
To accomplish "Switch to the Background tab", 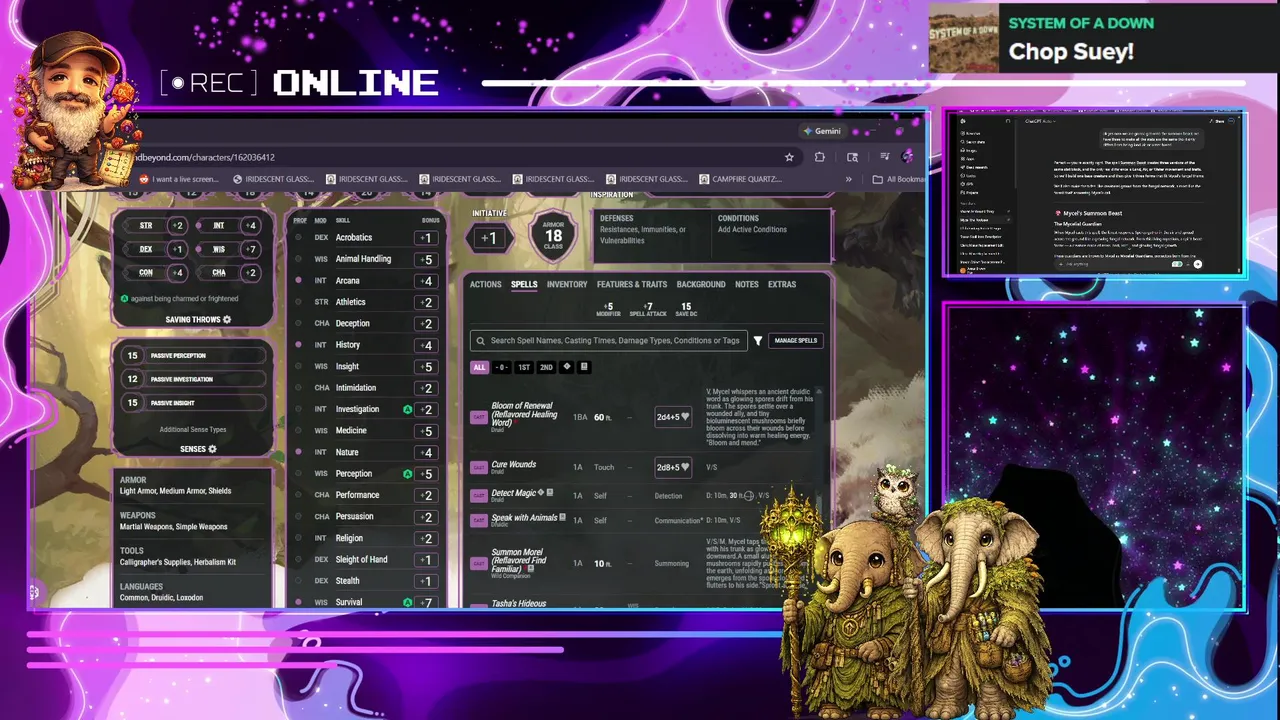I will coord(701,285).
